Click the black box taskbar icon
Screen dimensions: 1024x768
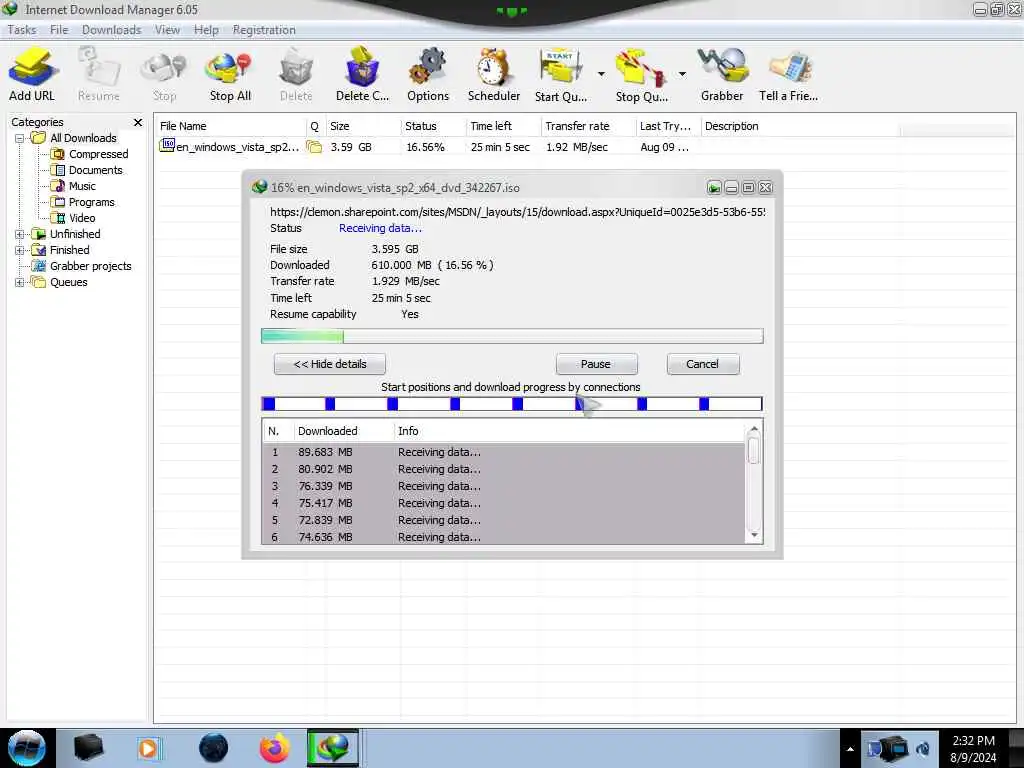88,748
